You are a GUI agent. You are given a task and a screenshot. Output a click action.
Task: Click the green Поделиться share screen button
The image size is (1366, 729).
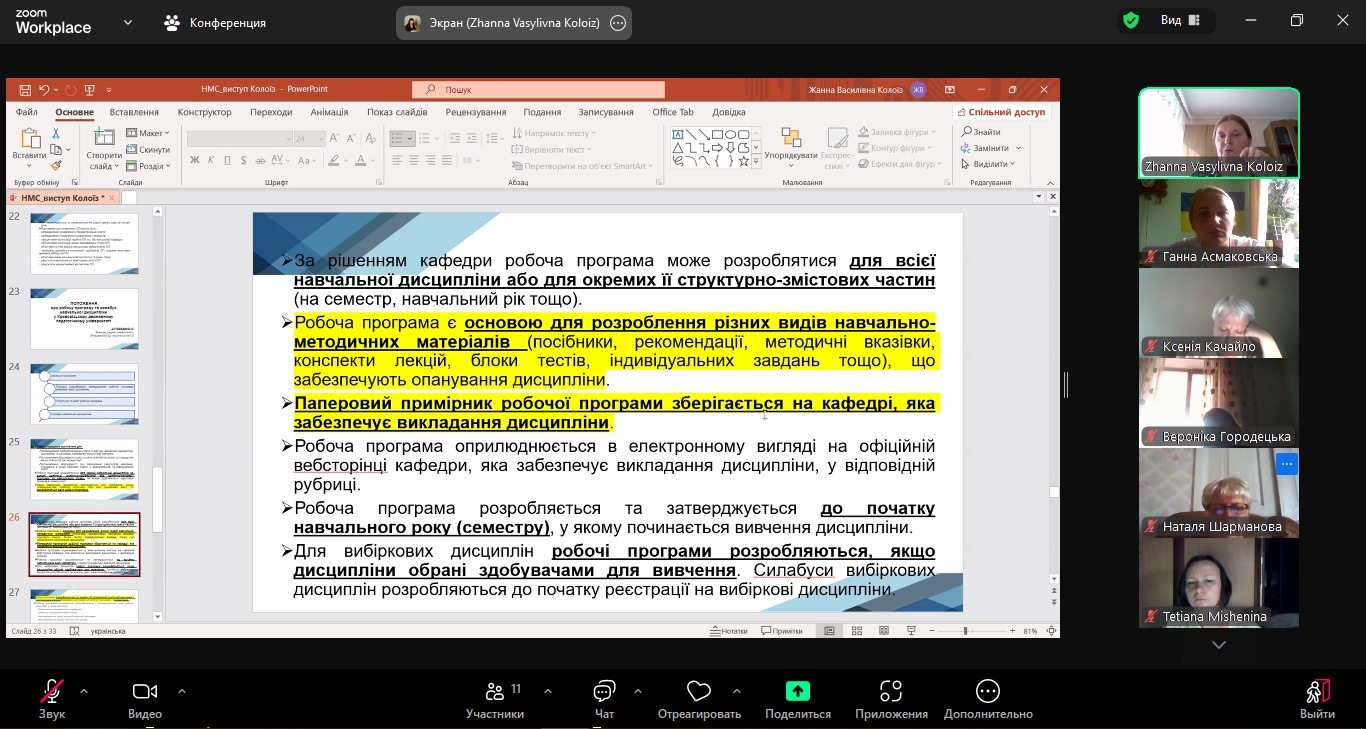[x=797, y=691]
